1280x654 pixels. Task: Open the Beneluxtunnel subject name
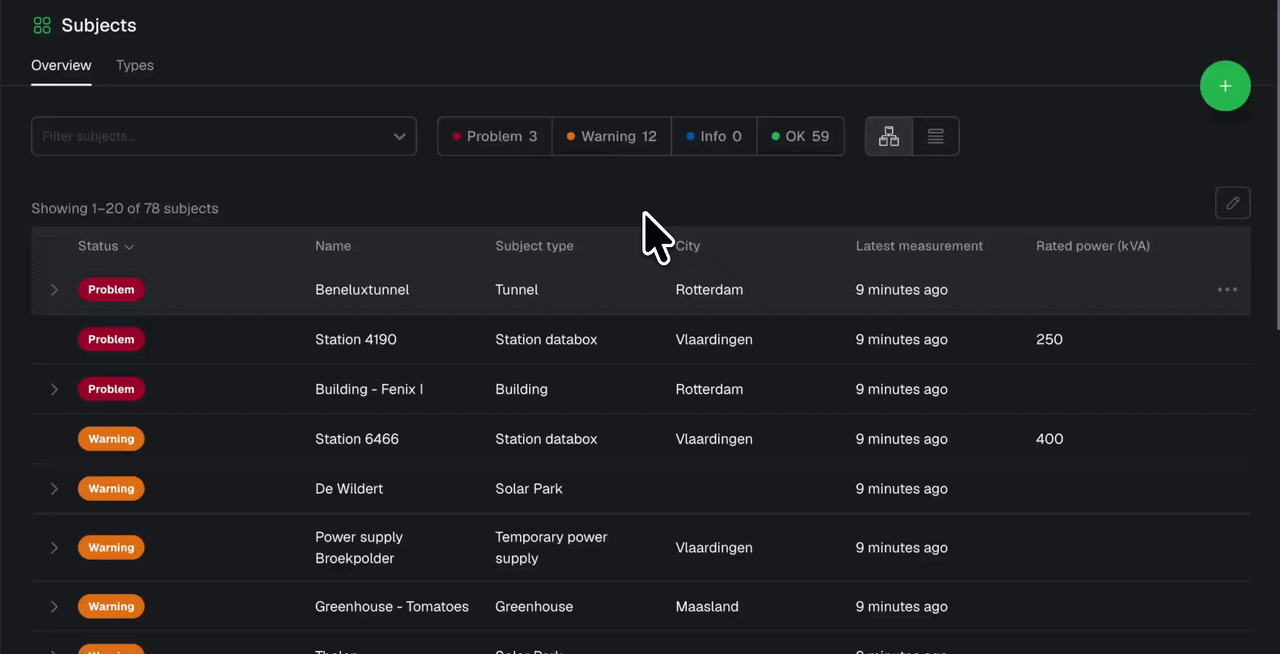(x=362, y=290)
